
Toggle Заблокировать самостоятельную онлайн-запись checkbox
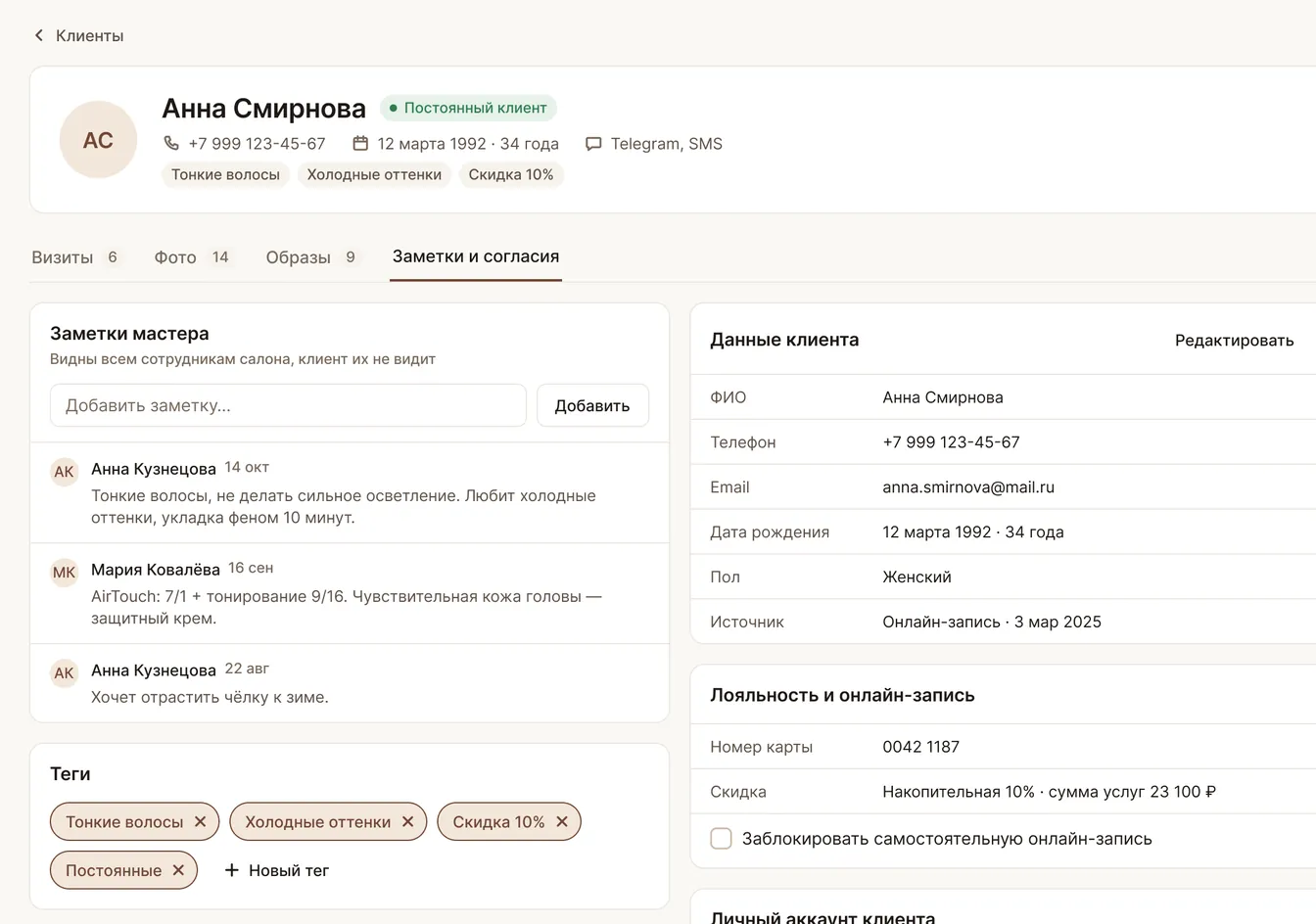pyautogui.click(x=722, y=839)
